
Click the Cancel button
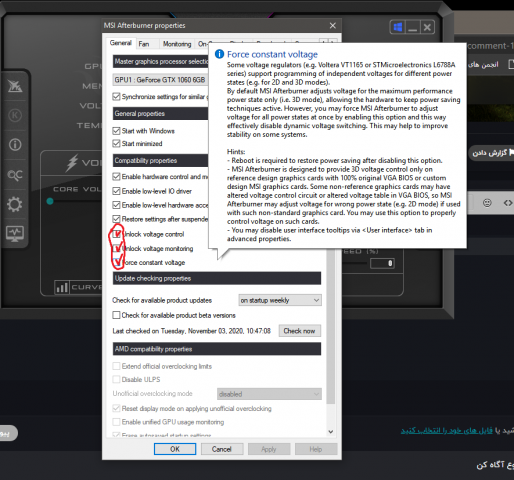coord(222,449)
